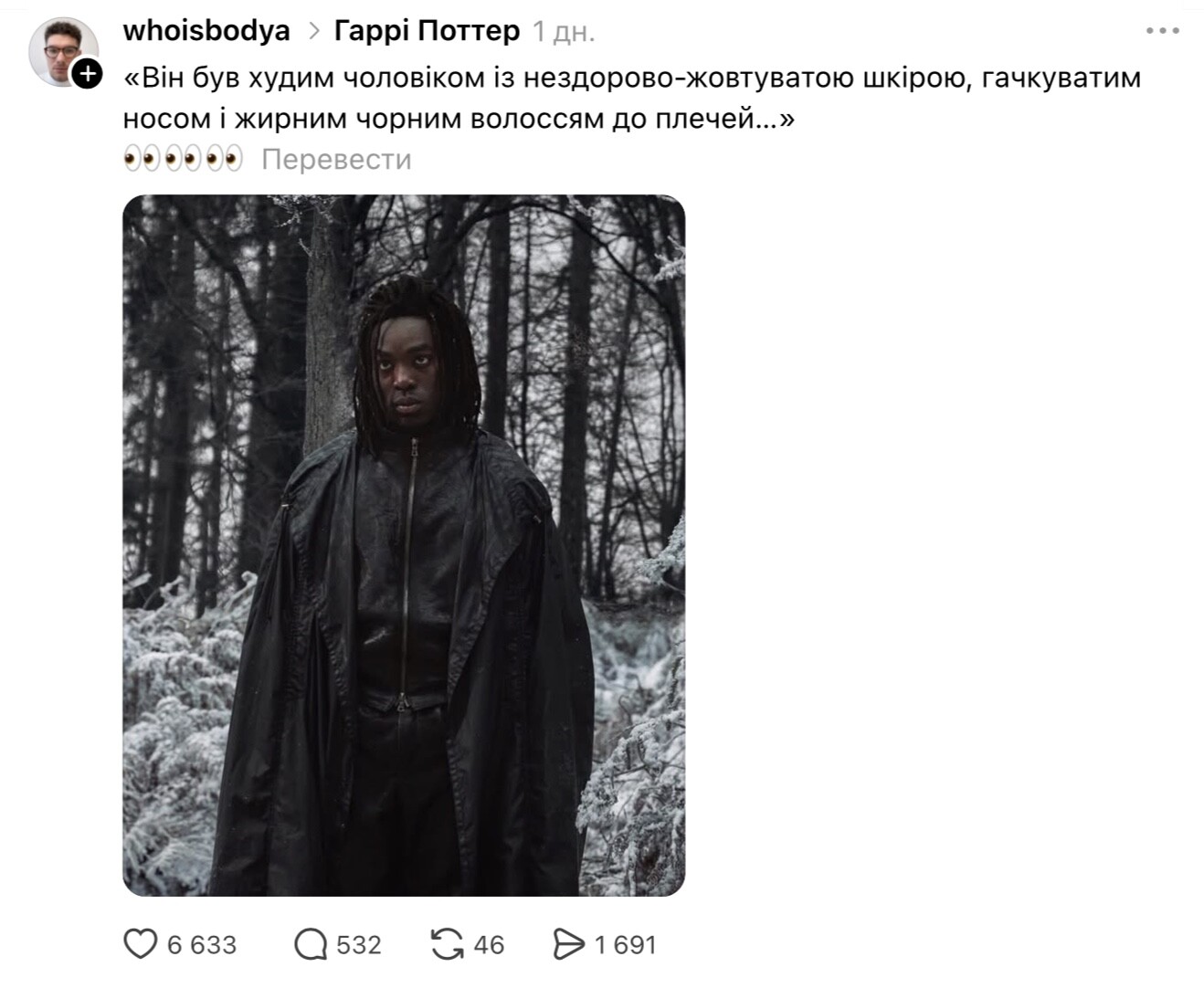Open the snowy forest photo fullscreen

404,545
